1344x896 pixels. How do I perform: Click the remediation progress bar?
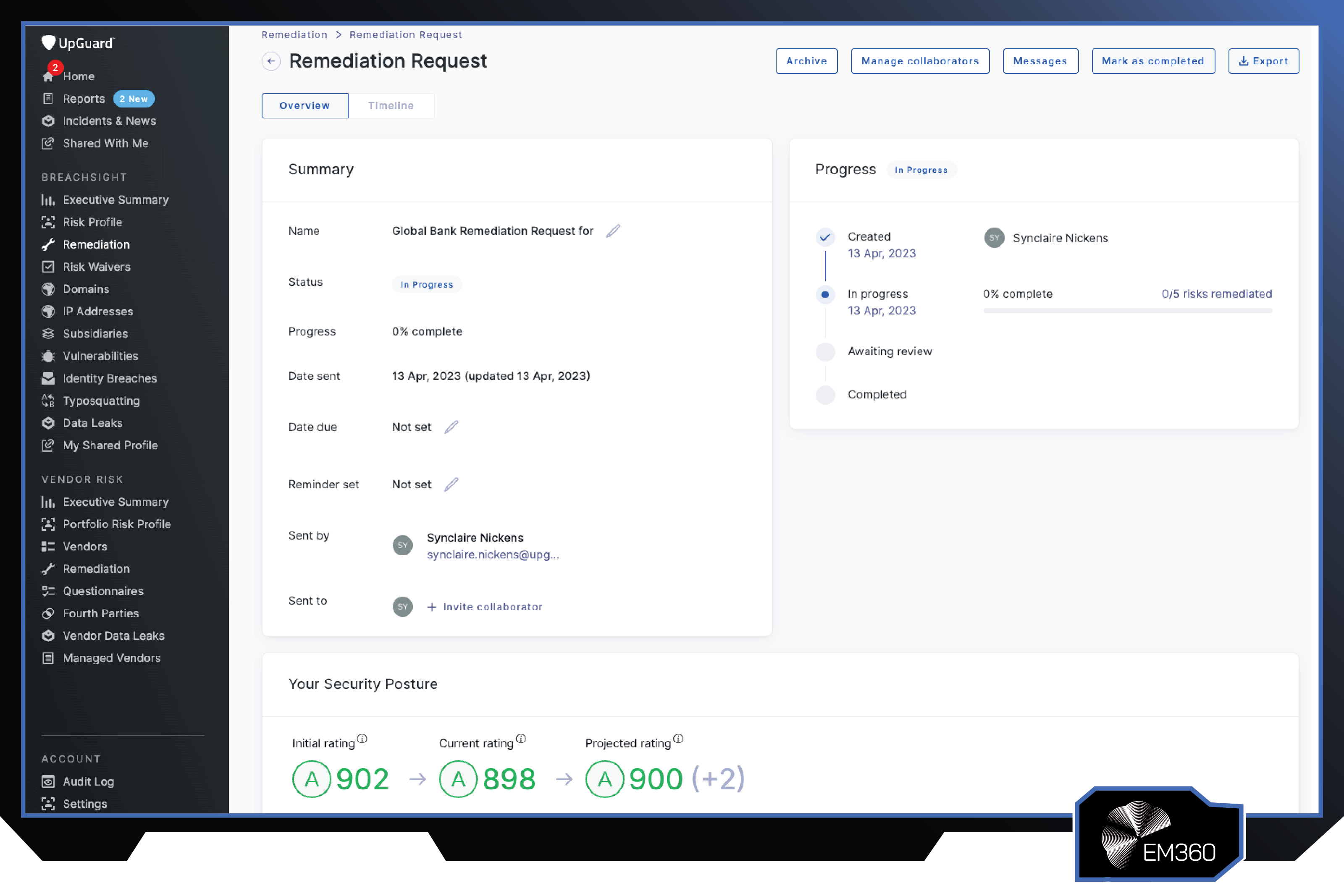point(1127,311)
